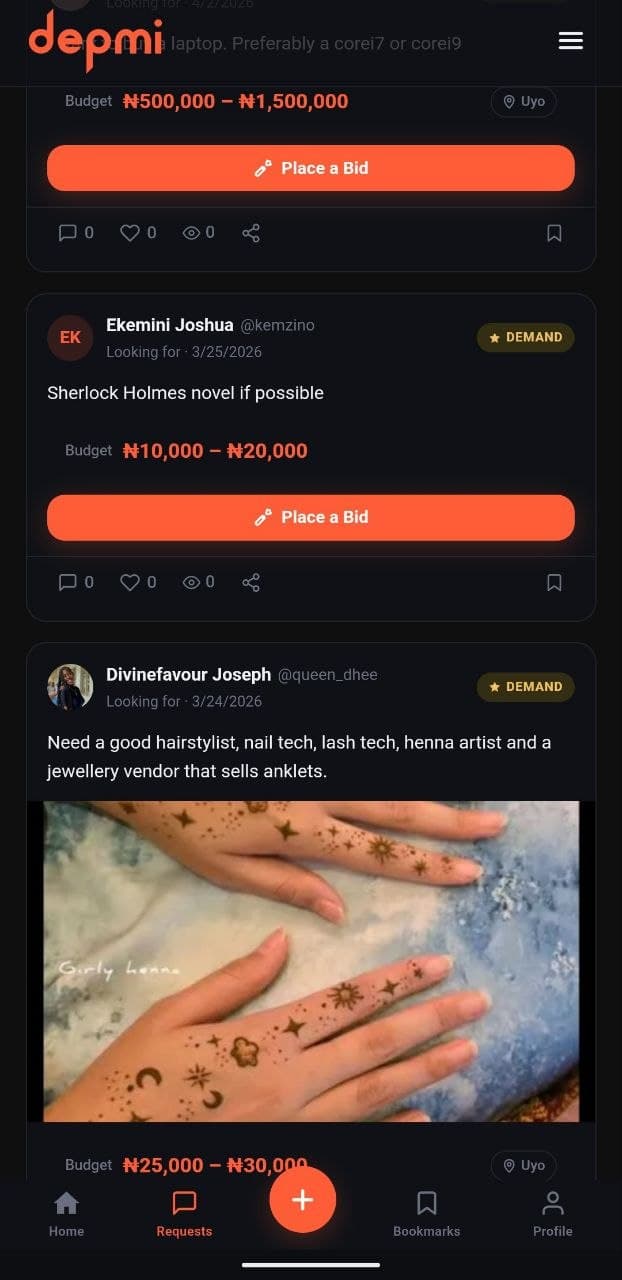Like Ekemini Joshua's Sherlock Holmes request
Screen dimensions: 622x1280
(130, 582)
